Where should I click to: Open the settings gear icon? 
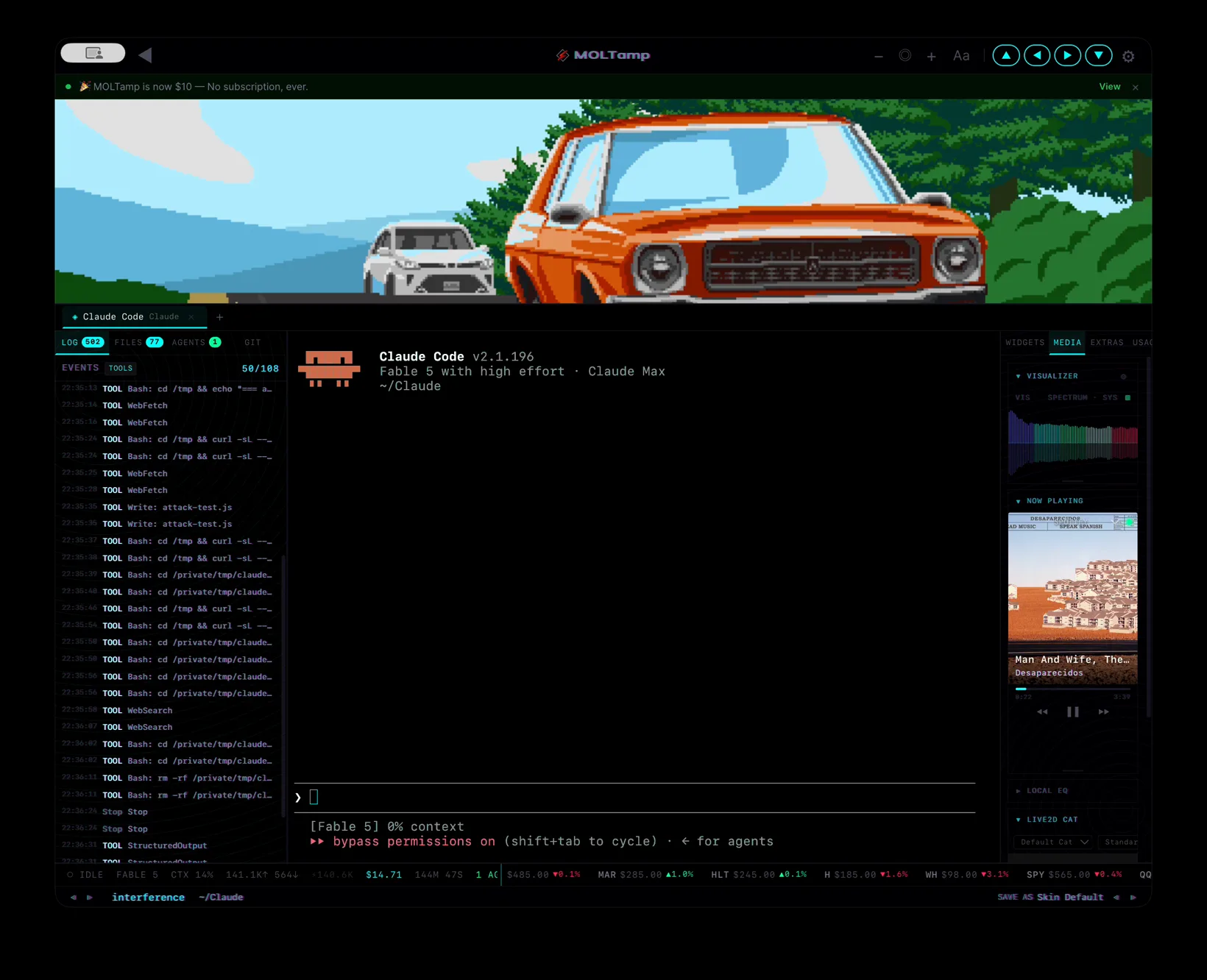1128,56
